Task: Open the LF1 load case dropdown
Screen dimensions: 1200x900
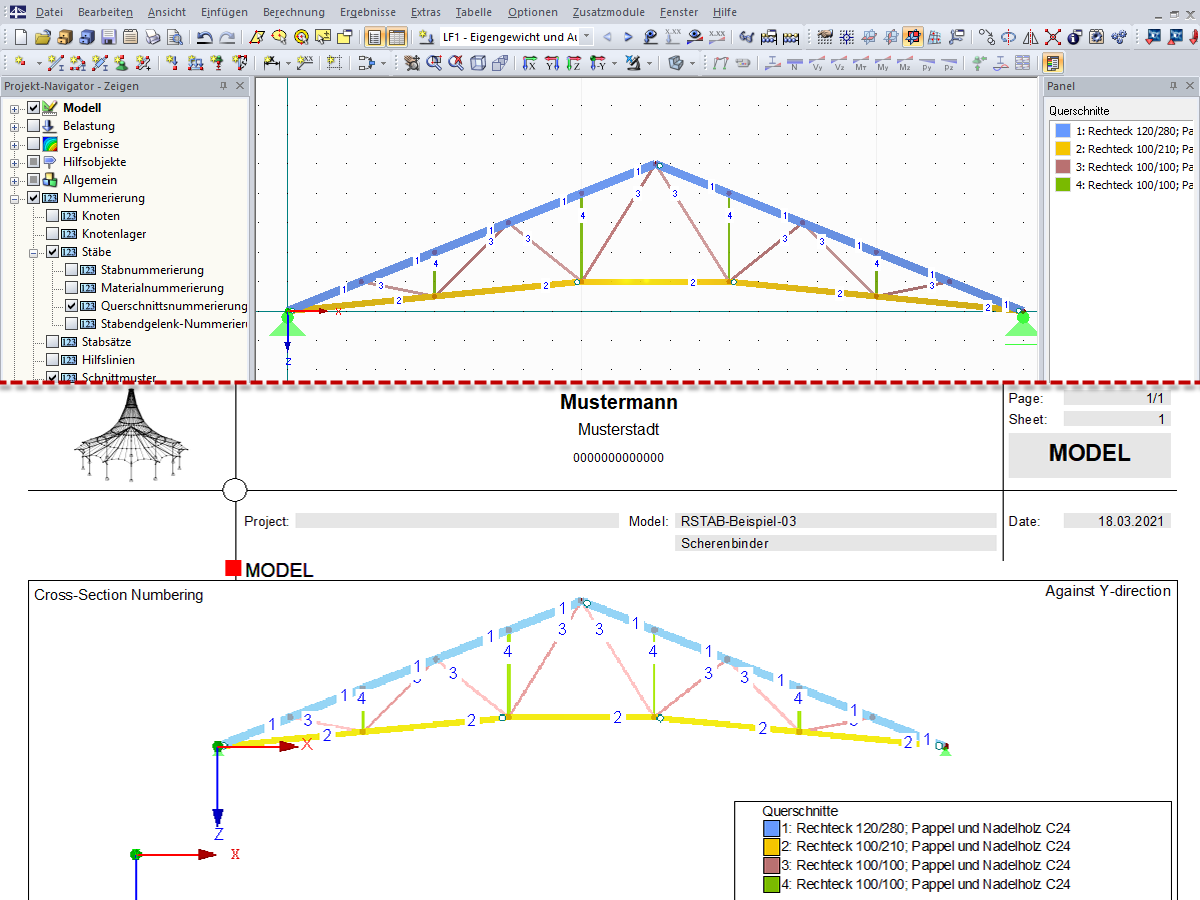Action: point(586,37)
